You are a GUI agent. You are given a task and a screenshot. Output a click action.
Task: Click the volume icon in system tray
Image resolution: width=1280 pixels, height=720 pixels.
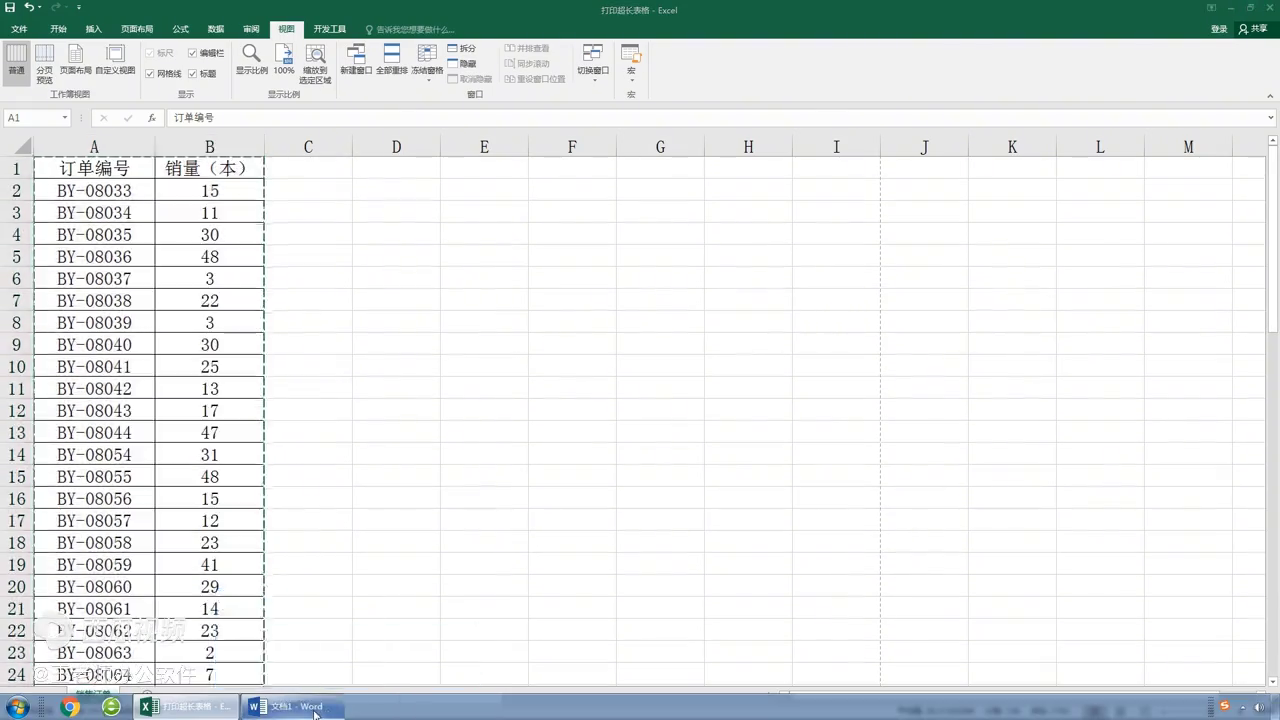pyautogui.click(x=1260, y=707)
